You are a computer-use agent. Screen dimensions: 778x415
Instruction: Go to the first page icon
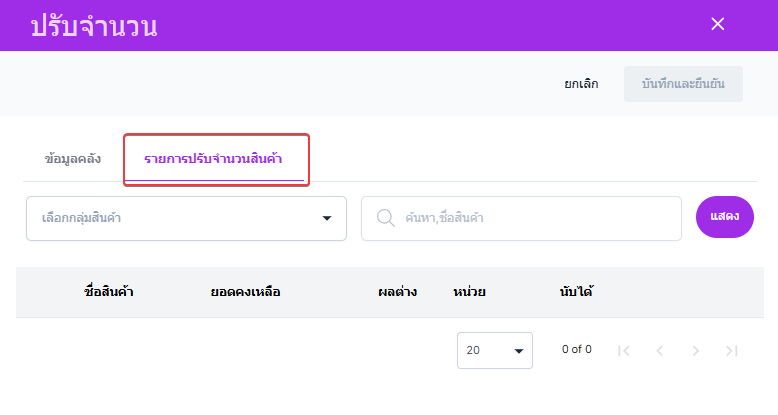624,351
